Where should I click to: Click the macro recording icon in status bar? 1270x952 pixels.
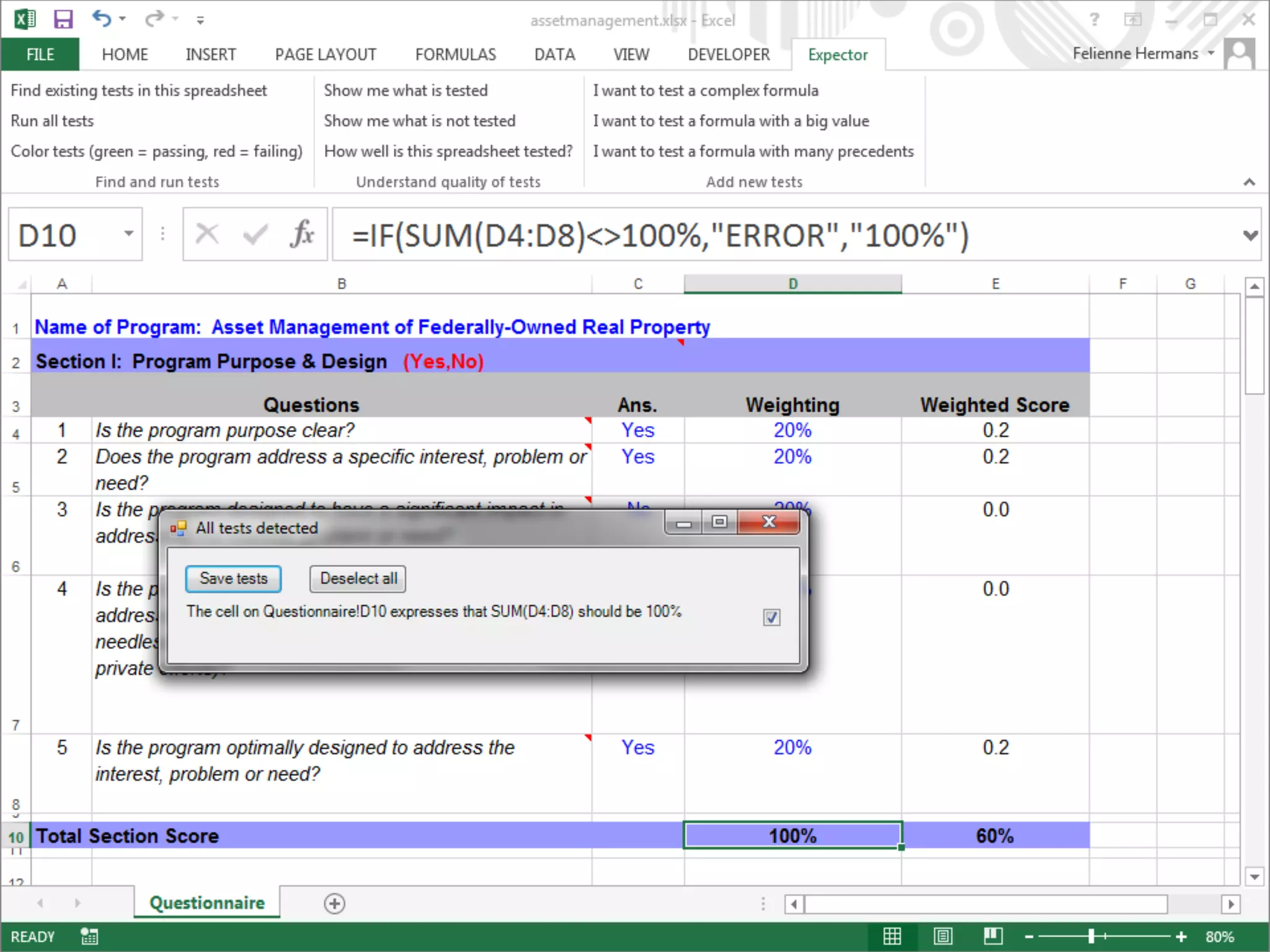pos(89,936)
